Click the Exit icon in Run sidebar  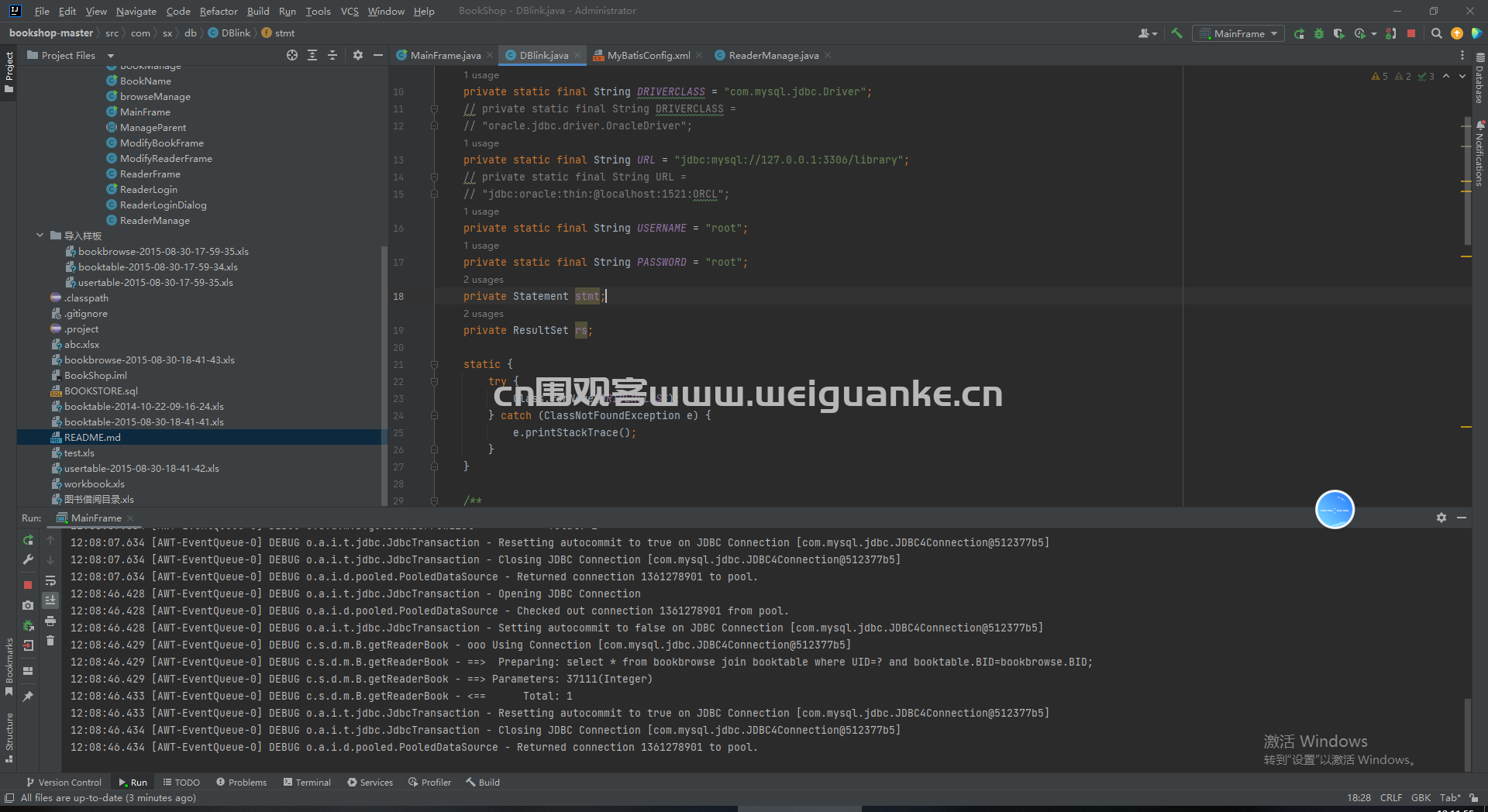tap(28, 645)
